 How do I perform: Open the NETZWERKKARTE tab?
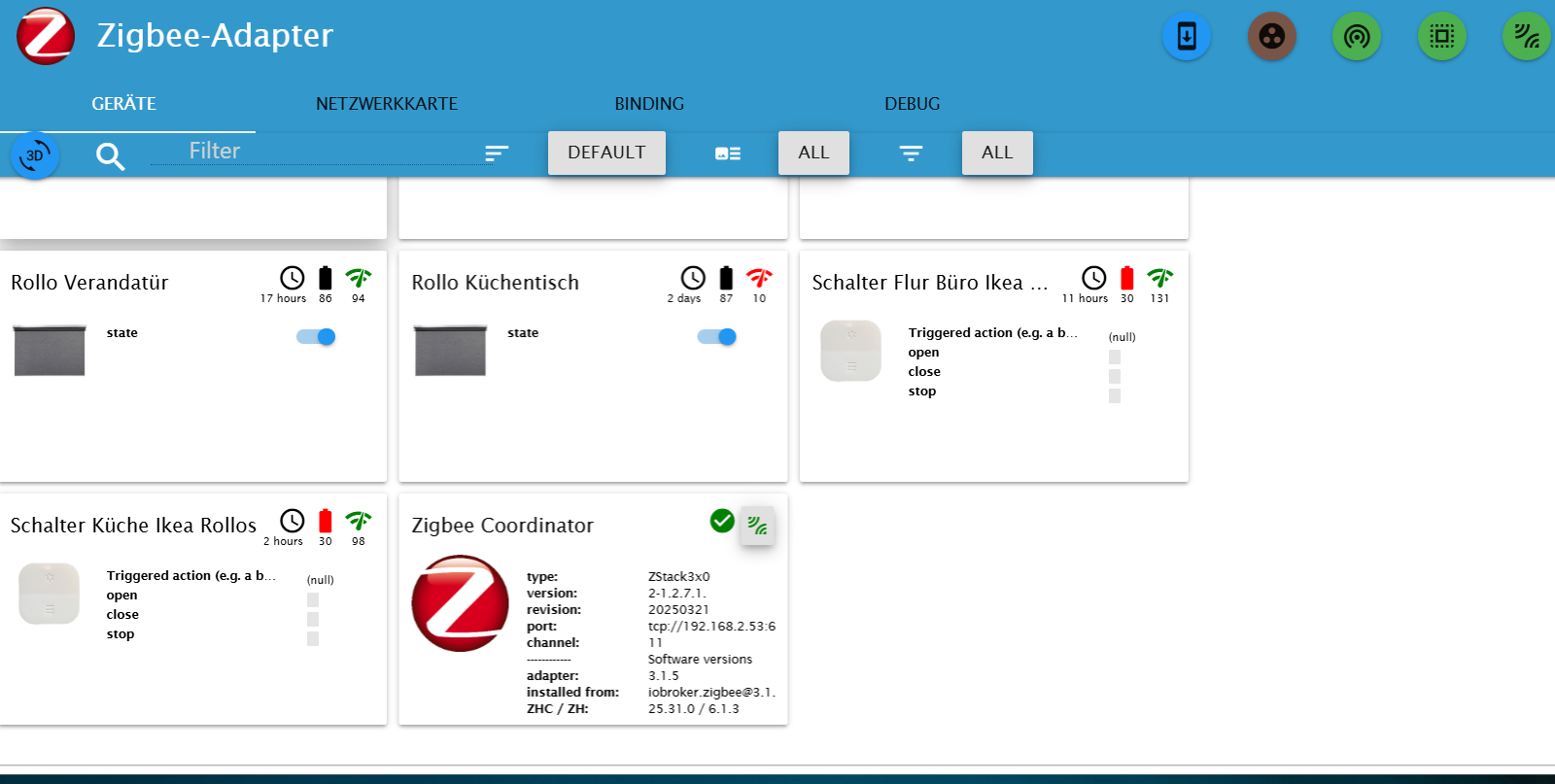pos(387,104)
